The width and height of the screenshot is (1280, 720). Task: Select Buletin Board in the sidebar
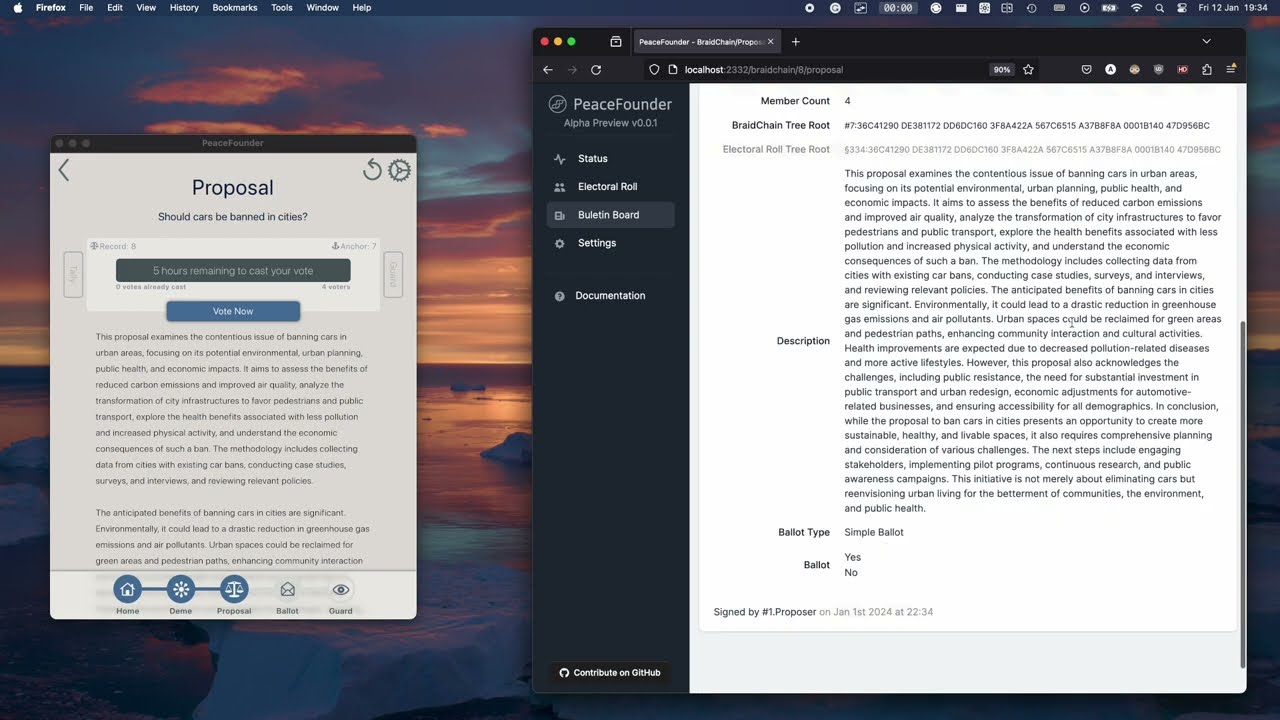click(x=611, y=215)
